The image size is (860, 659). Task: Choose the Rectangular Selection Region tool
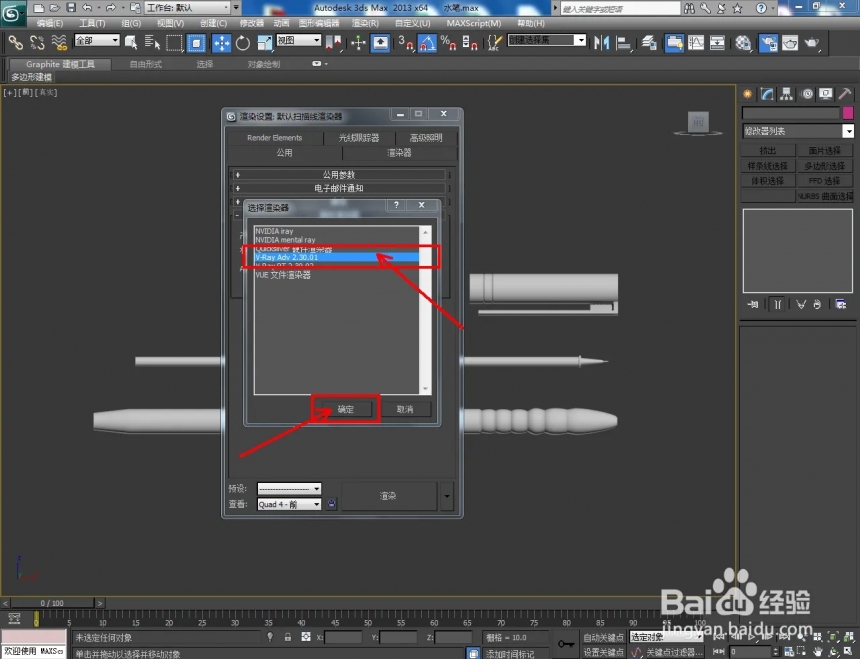[174, 42]
